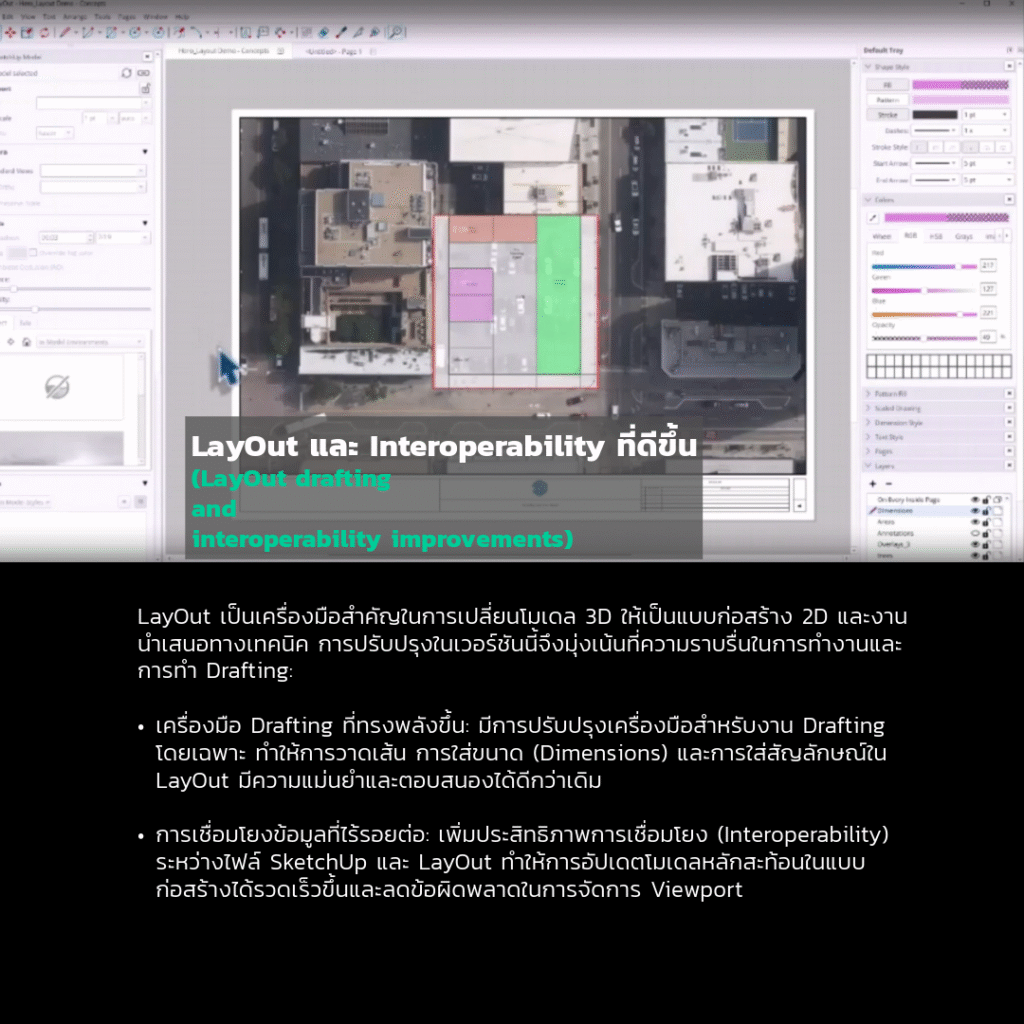Image resolution: width=1024 pixels, height=1024 pixels.
Task: Click the relink chain icon in SketchUp Model panel
Action: 143,73
